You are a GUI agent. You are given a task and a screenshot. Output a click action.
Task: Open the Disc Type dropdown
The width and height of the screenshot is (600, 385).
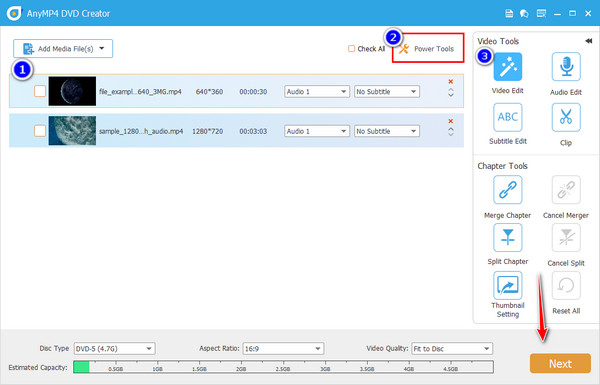click(114, 349)
